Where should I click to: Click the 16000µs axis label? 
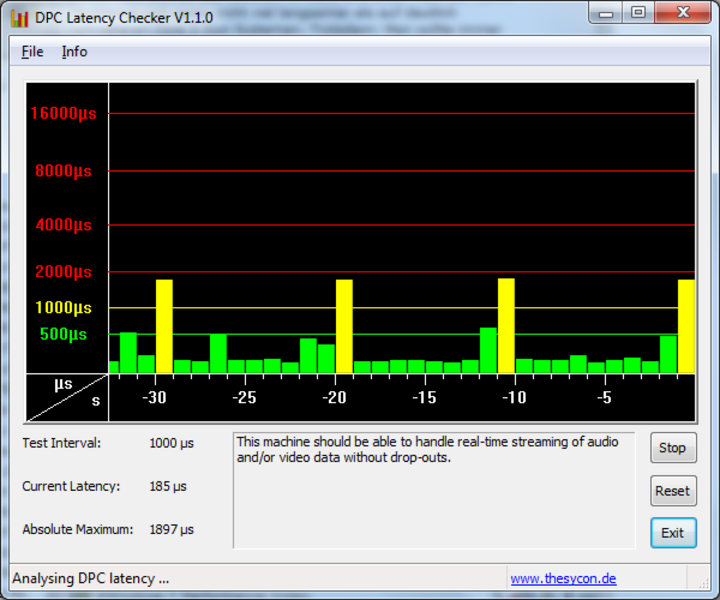[x=63, y=113]
